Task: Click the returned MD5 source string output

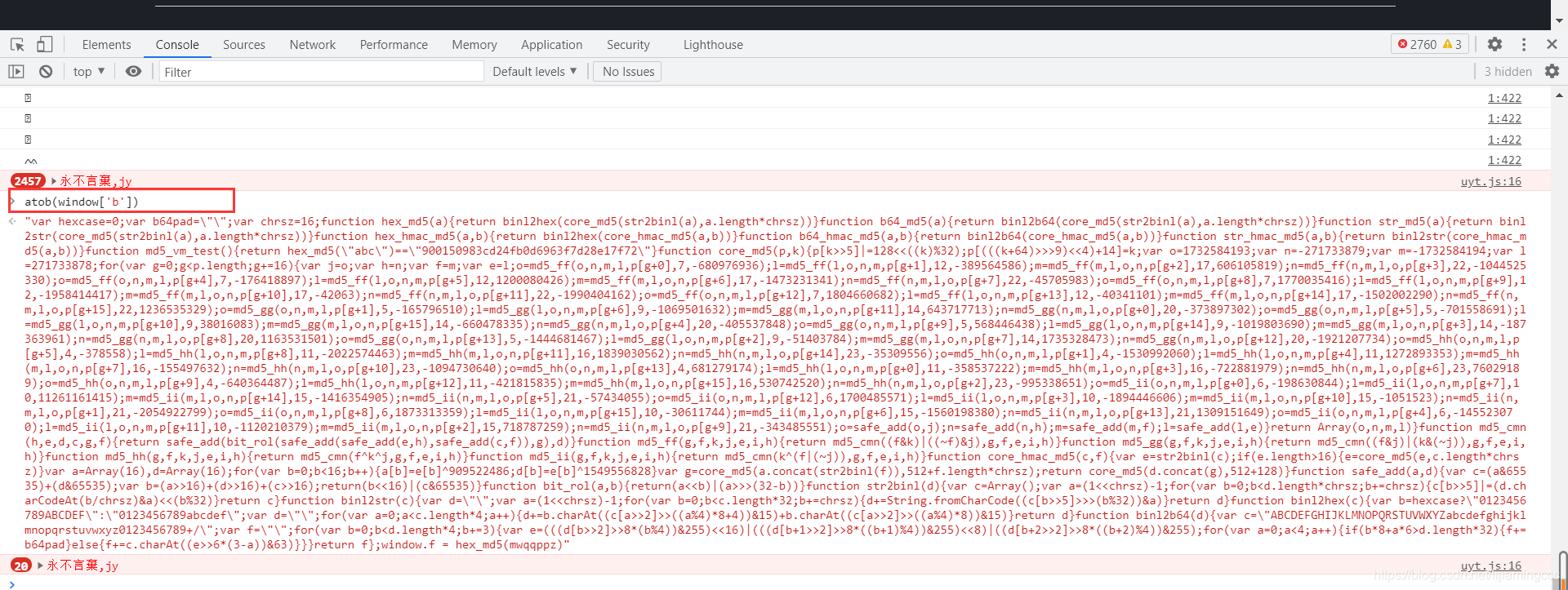Action: pos(775,383)
